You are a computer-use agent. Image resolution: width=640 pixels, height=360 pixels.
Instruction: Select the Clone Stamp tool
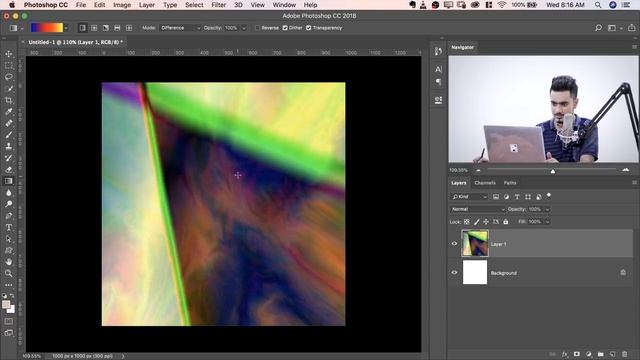(x=9, y=146)
